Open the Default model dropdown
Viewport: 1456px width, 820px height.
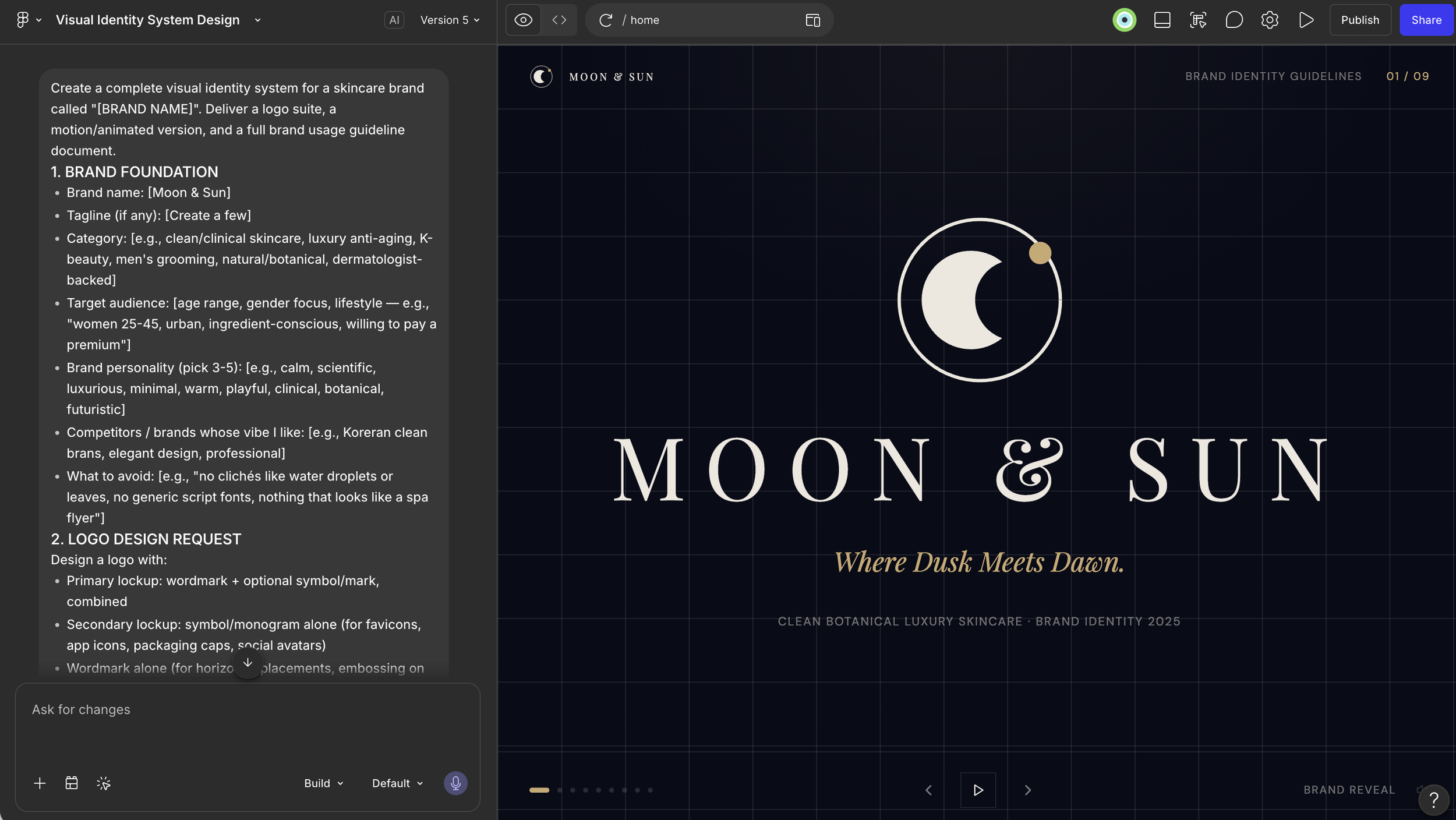point(398,783)
